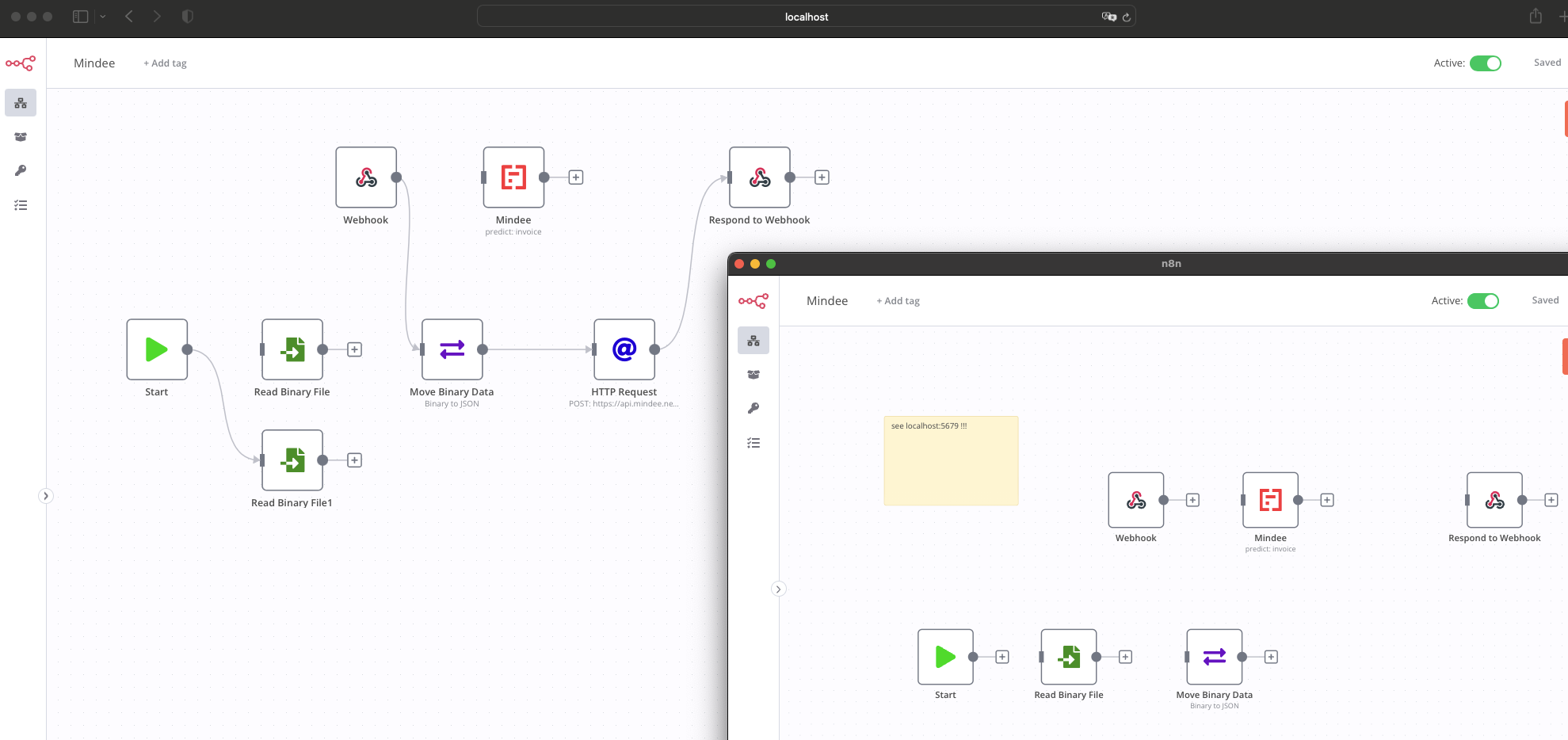The width and height of the screenshot is (1568, 740).
Task: Click the translate icon in the address bar
Action: coord(1109,17)
